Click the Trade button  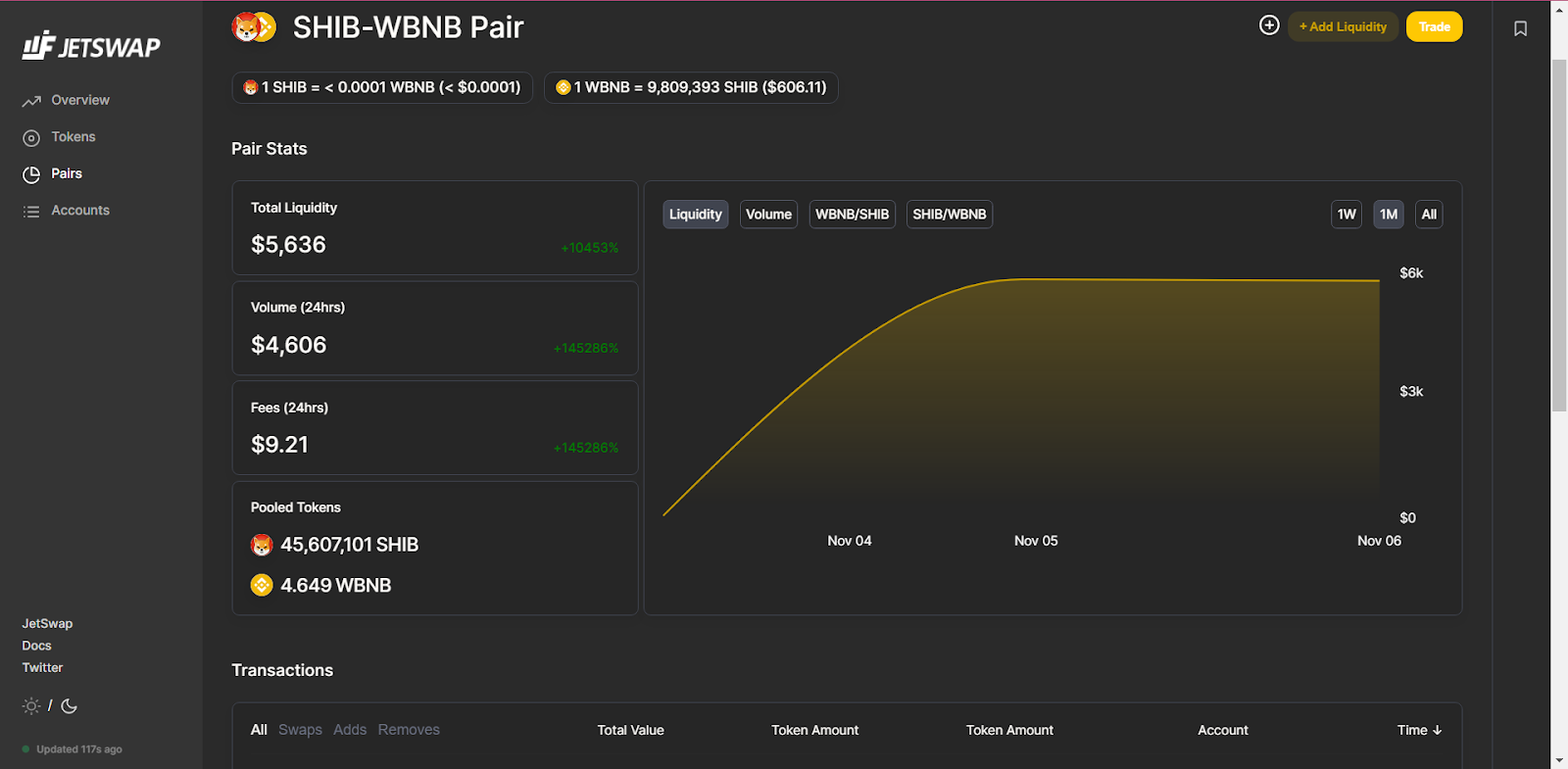1435,26
